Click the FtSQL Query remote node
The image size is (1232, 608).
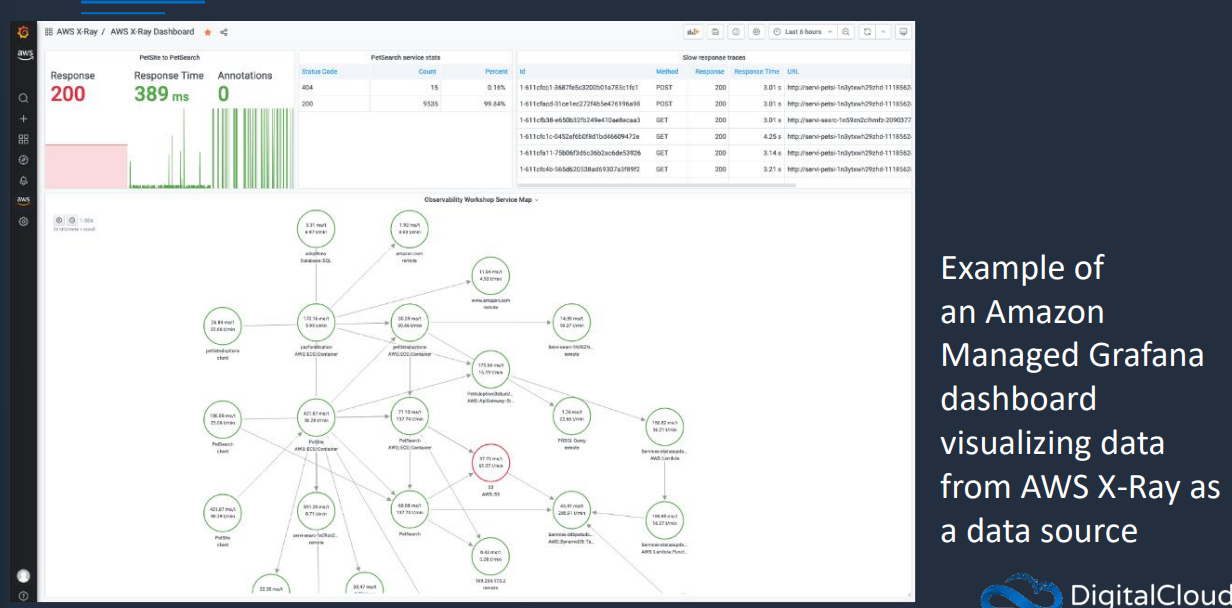click(573, 416)
